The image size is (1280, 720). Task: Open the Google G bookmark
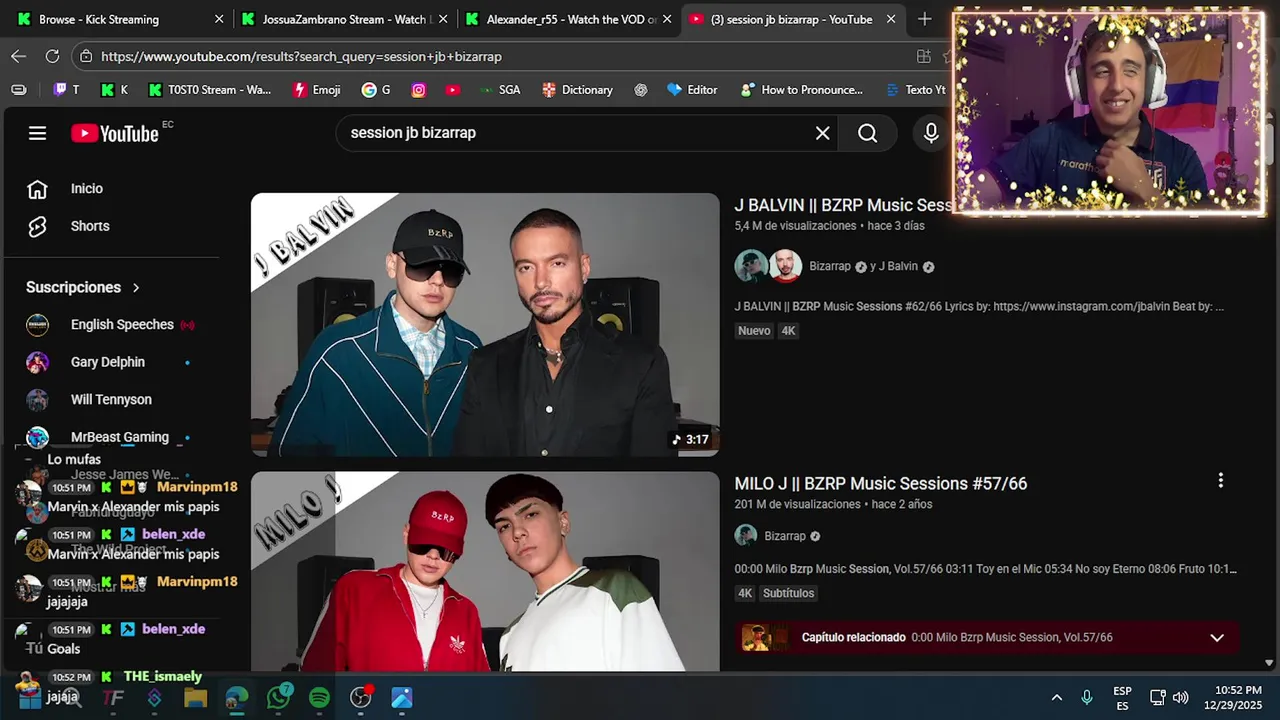pyautogui.click(x=377, y=90)
